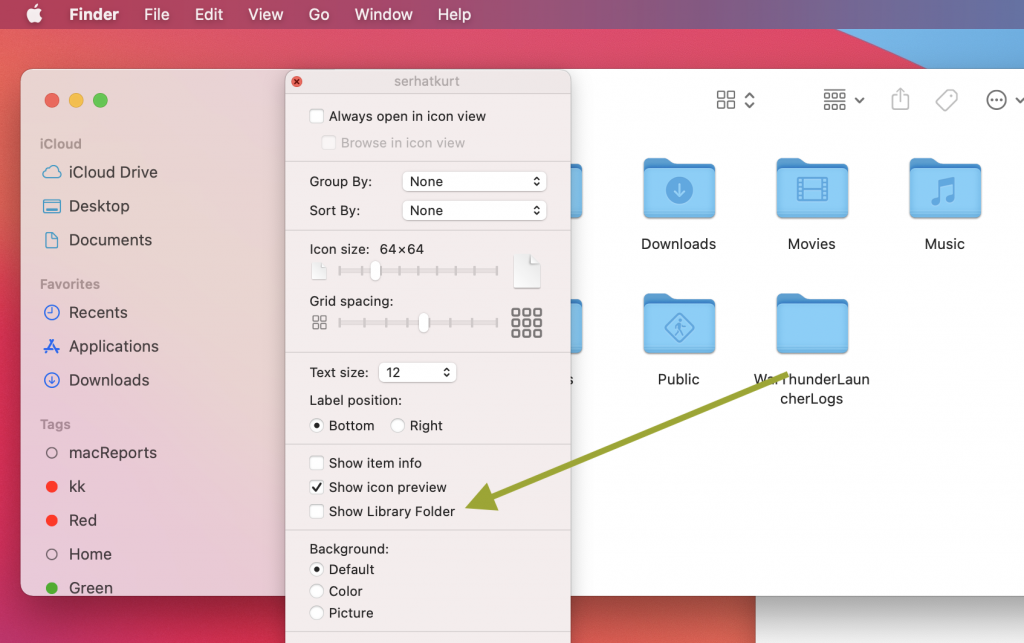Select the macReports tag

click(101, 453)
